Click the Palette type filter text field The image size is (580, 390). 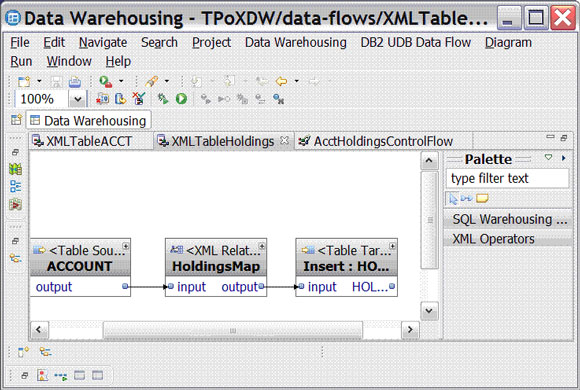click(x=507, y=178)
